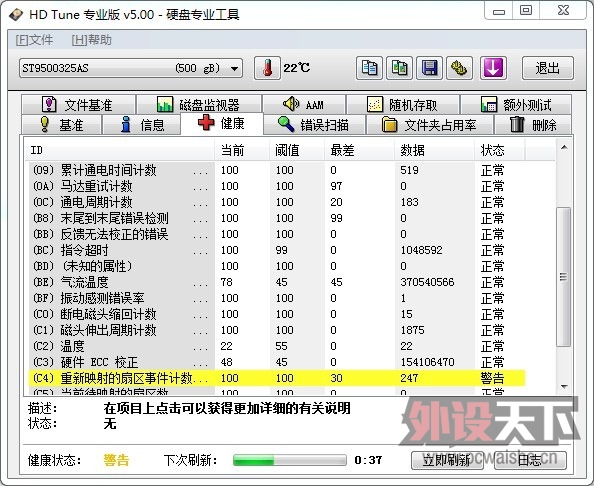
Task: Click the 立即刷新 button
Action: (447, 460)
